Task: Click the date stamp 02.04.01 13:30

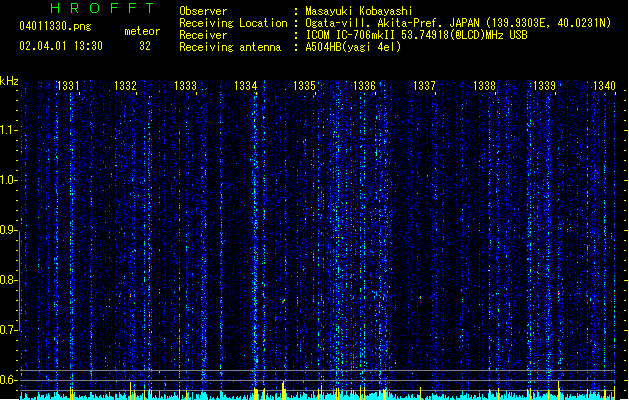Action: (x=61, y=46)
